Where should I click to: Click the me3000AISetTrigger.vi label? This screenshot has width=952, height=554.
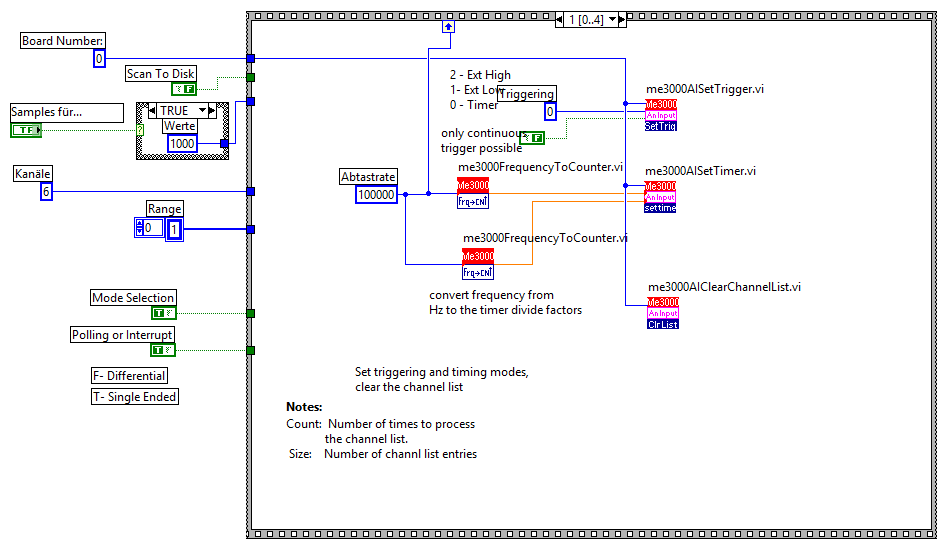click(x=705, y=89)
